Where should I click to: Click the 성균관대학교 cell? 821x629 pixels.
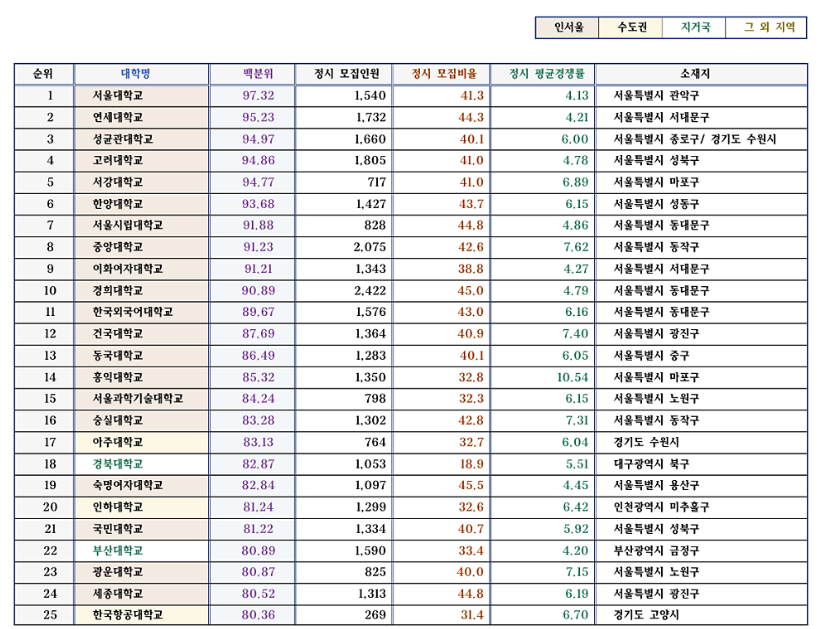(141, 139)
